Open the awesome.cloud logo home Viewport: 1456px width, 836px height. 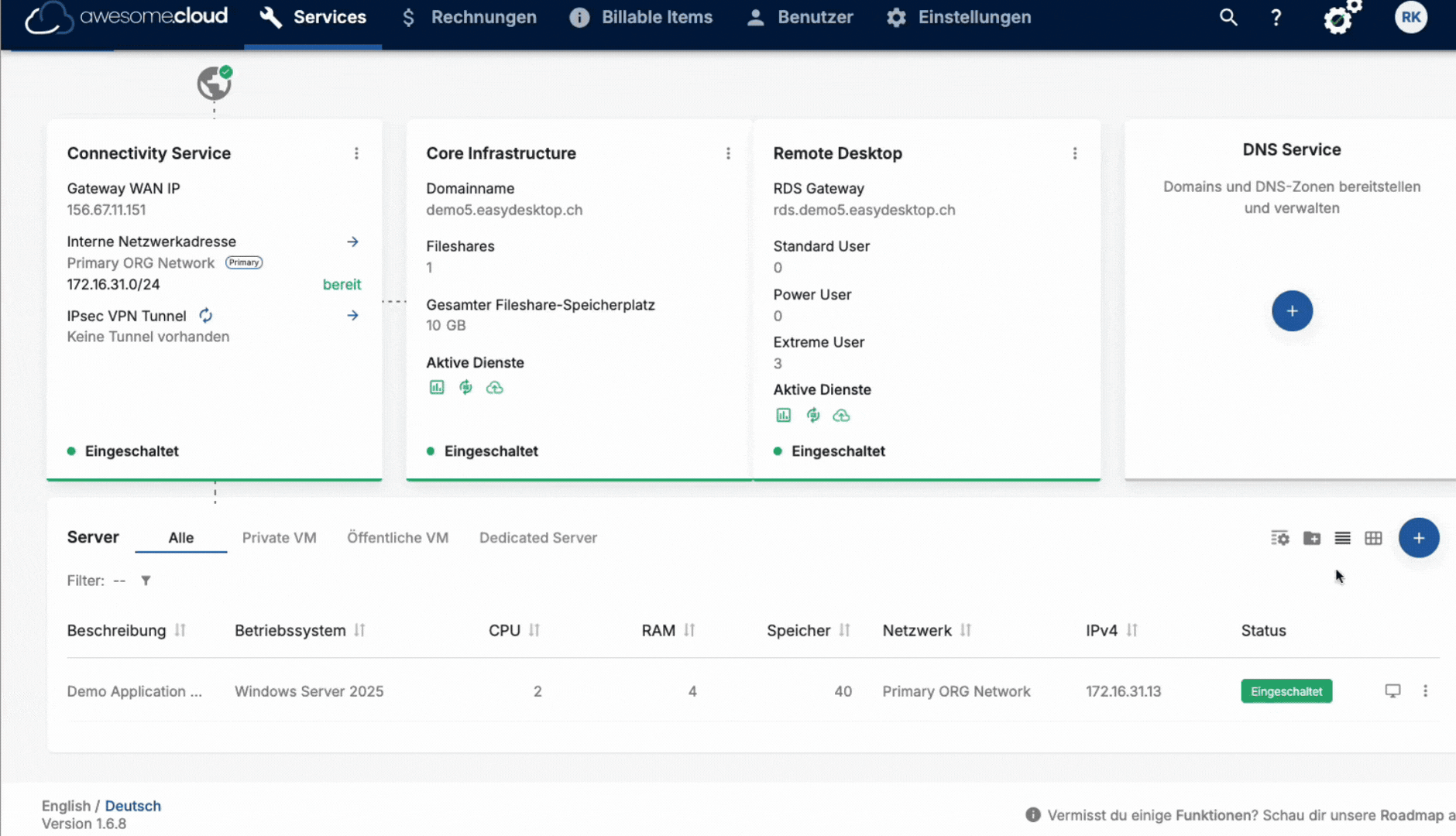125,17
